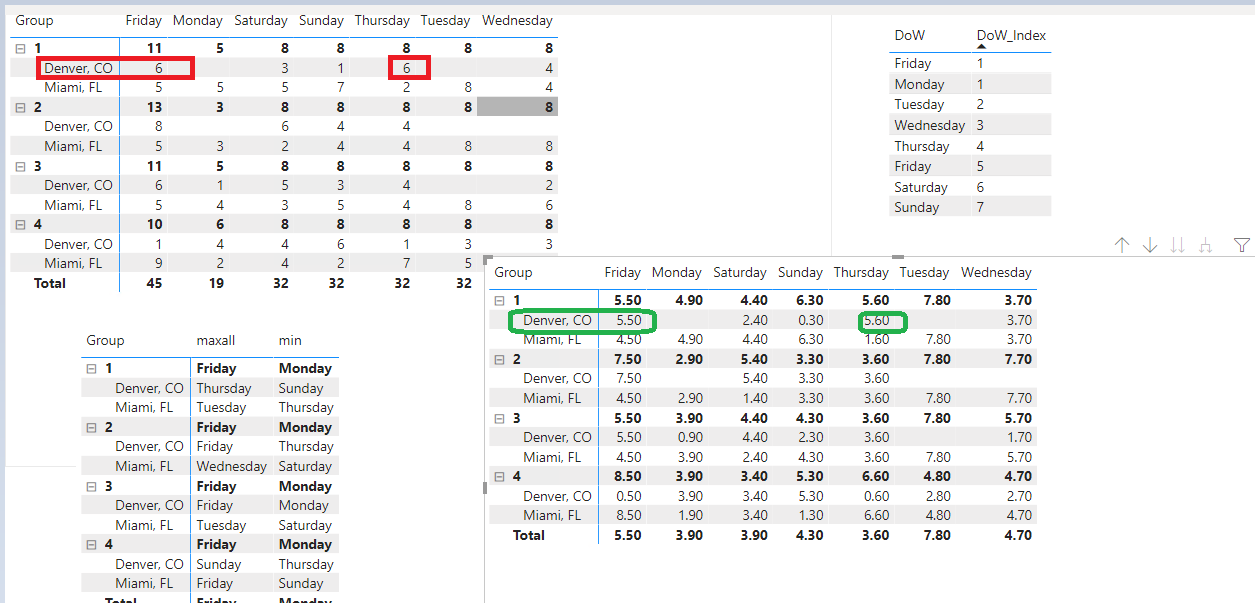Click the 8.50 Friday value for Miami, group 4

pyautogui.click(x=628, y=516)
